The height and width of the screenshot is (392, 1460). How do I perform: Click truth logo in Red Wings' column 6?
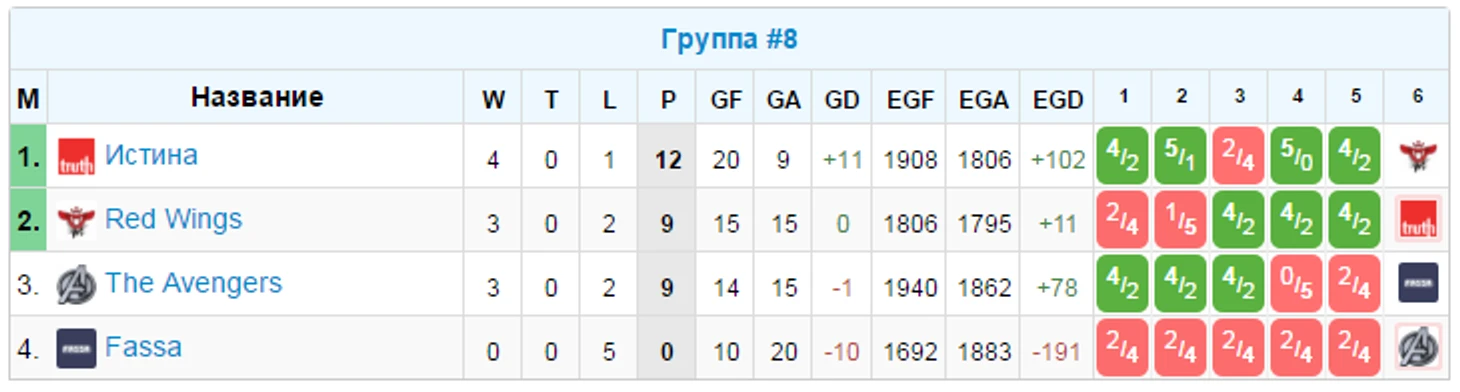pos(1418,220)
